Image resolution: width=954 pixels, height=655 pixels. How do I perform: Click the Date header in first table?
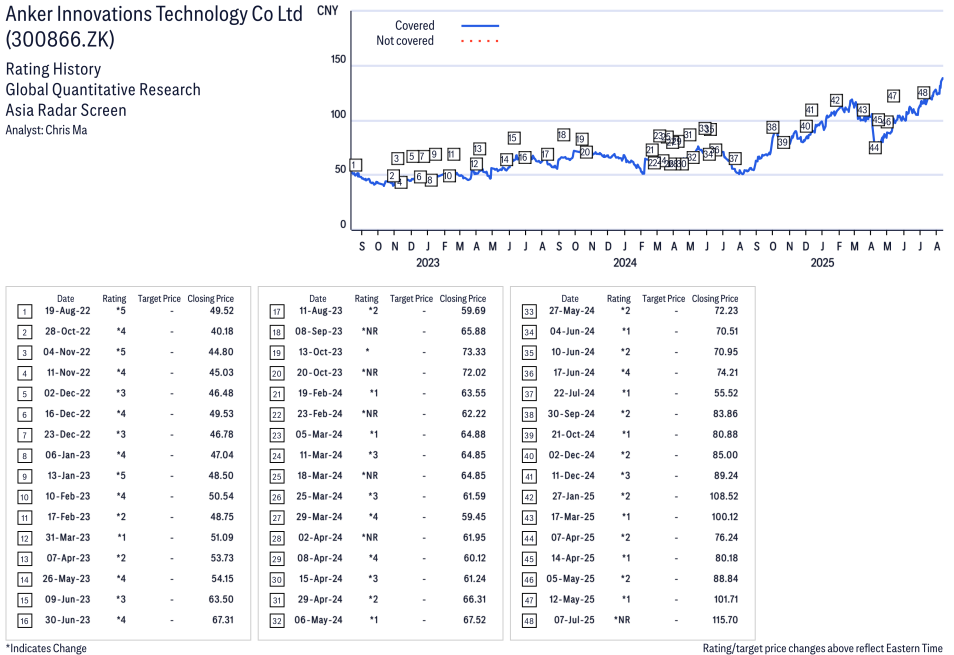(66, 299)
